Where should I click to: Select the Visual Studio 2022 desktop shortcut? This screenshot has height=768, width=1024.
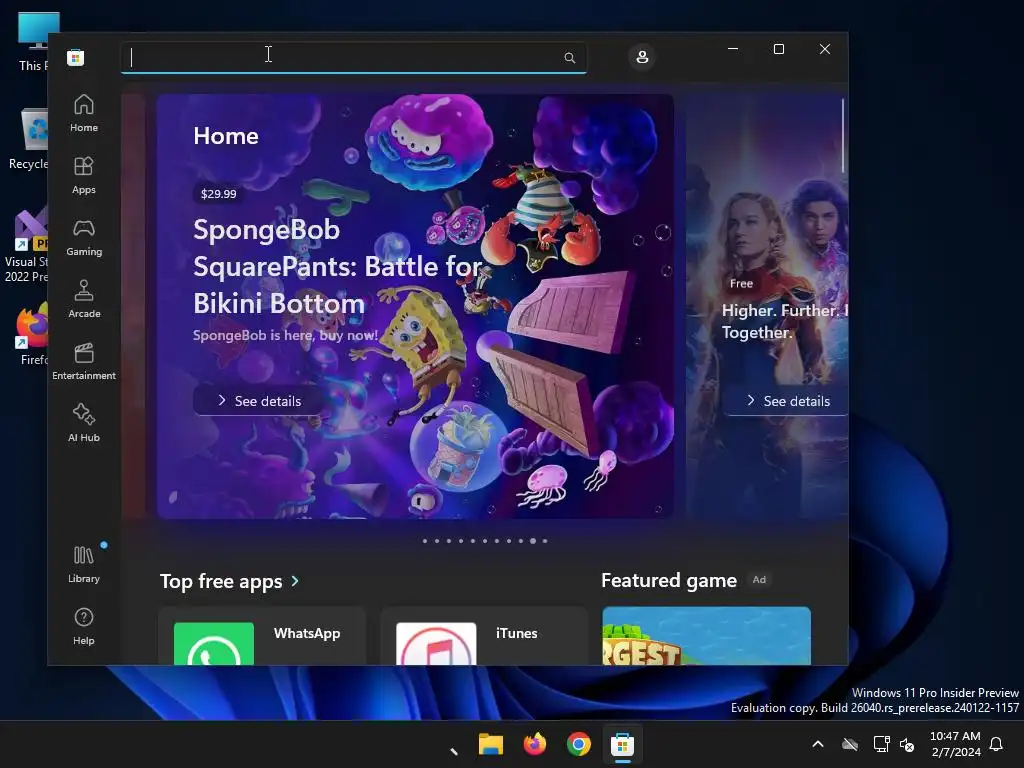coord(26,245)
